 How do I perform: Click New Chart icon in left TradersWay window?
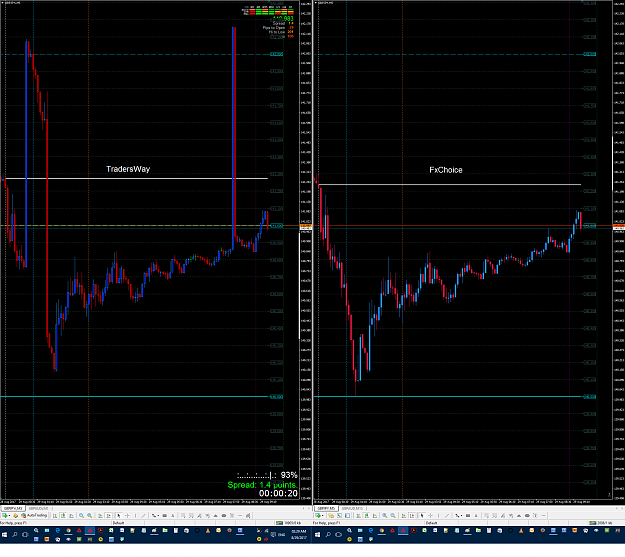[x=4, y=516]
